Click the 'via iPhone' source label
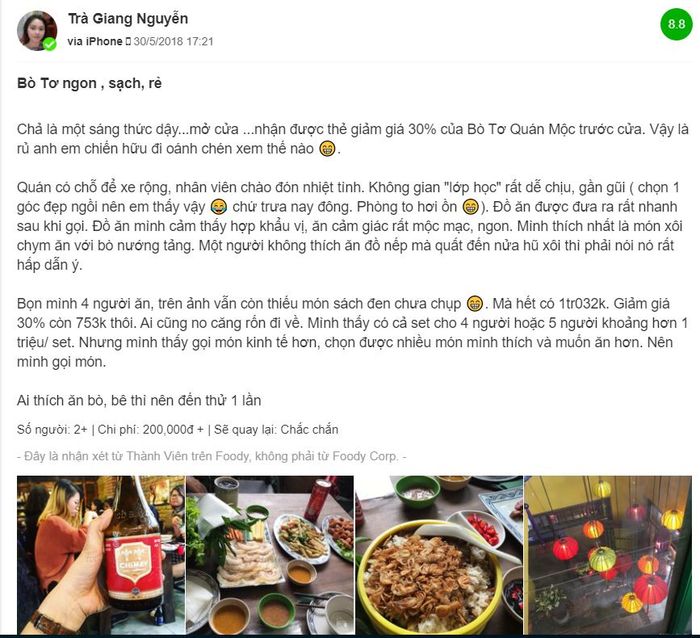The width and height of the screenshot is (700, 638). click(95, 42)
